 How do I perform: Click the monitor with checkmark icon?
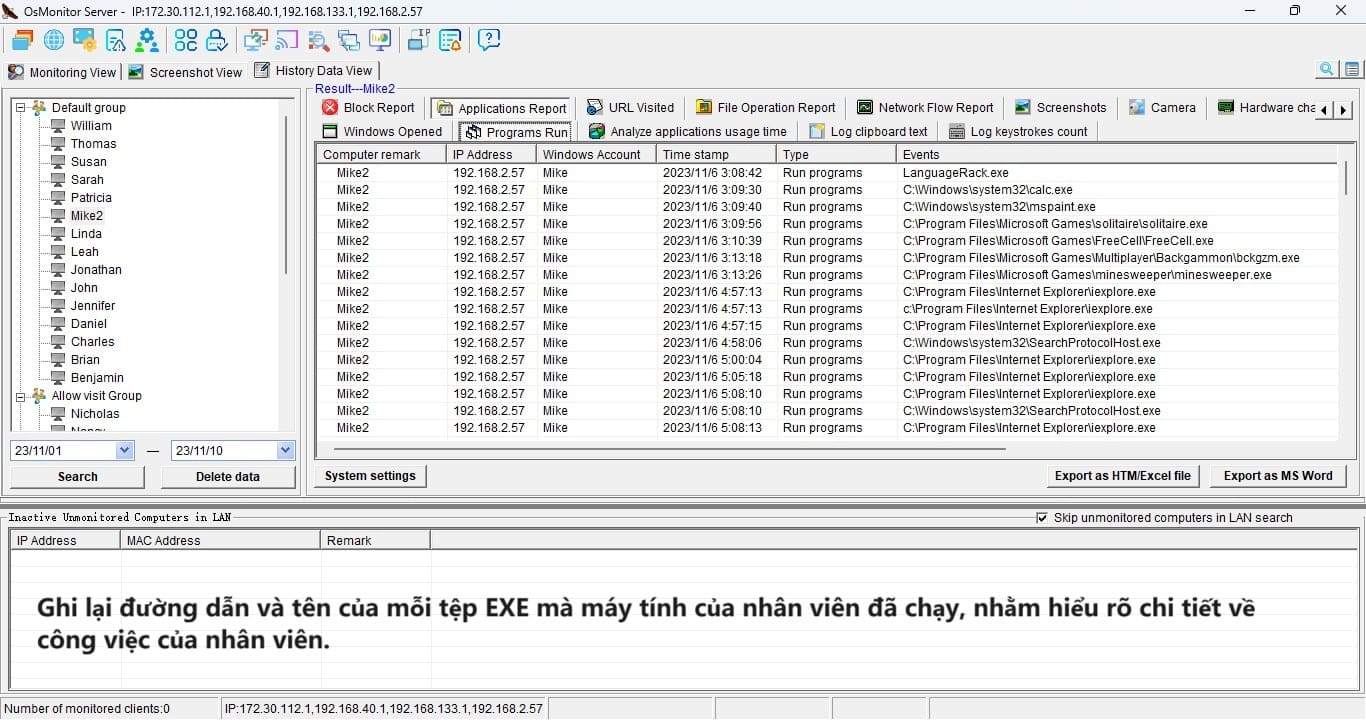point(255,40)
